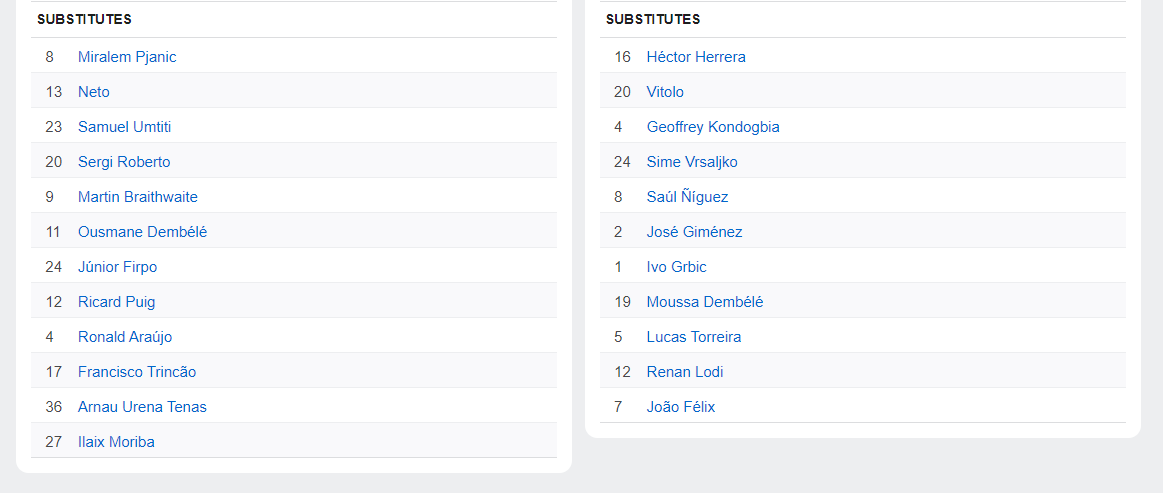
Task: Select Júnior Firpo in the list
Action: tap(117, 267)
